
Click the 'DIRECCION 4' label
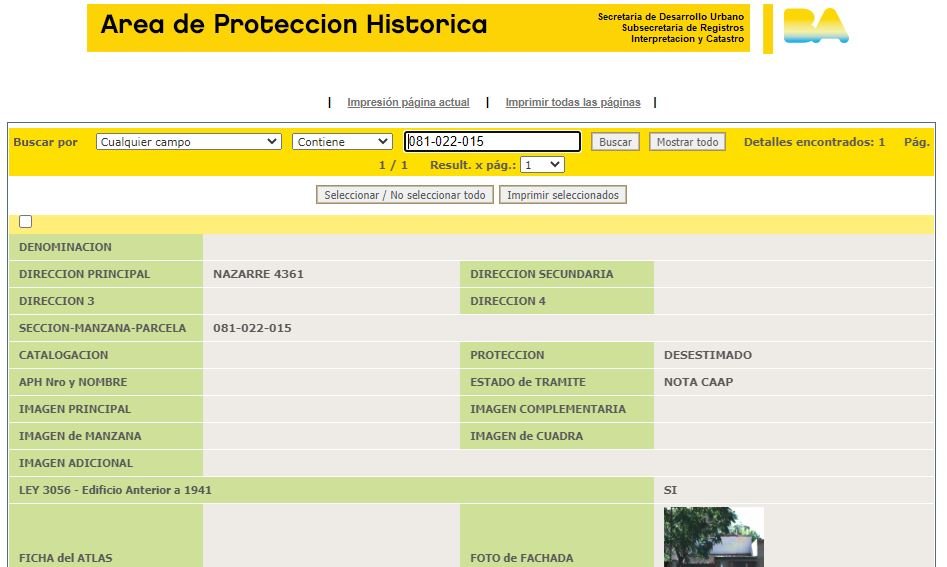click(x=508, y=301)
